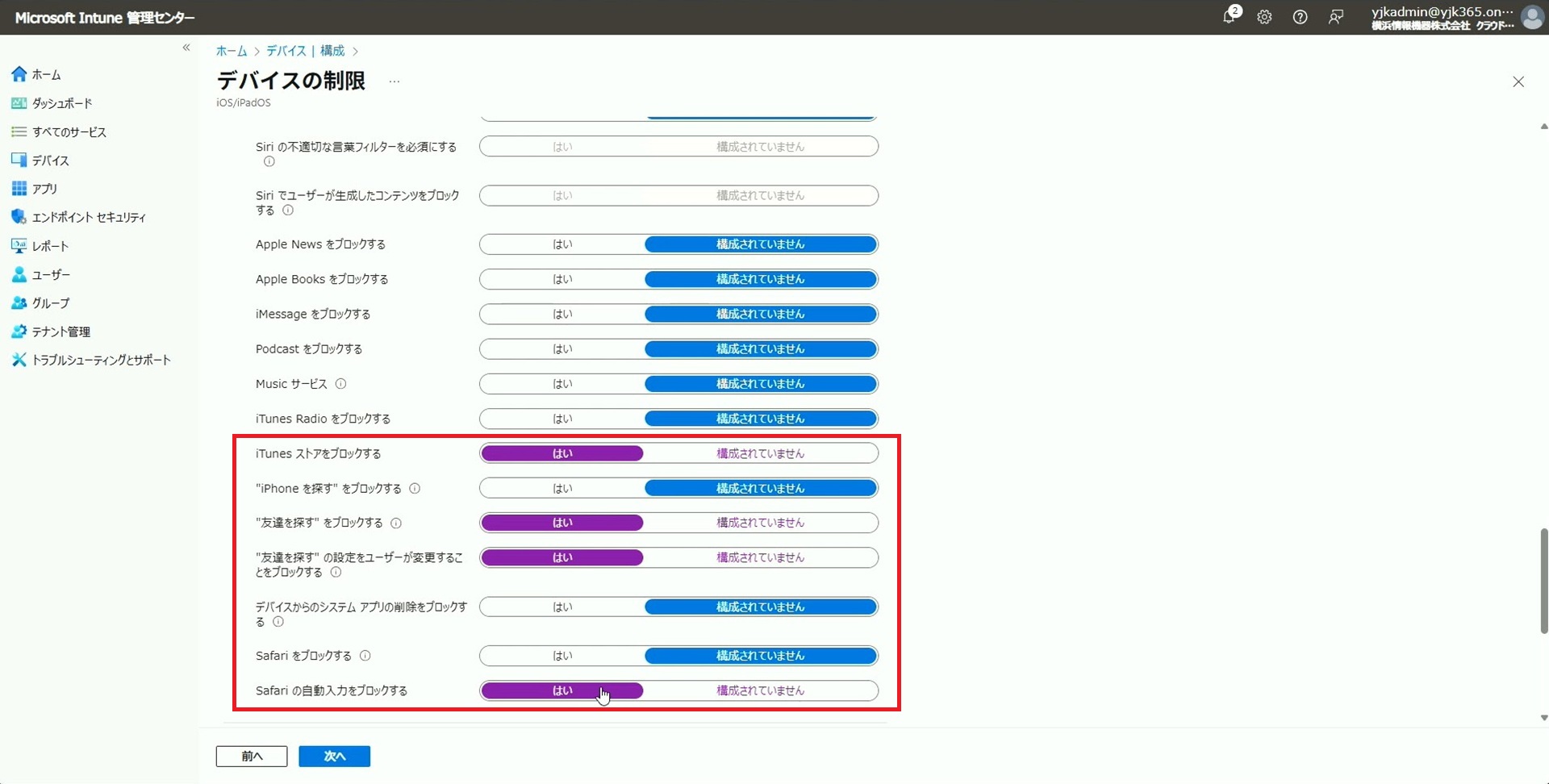Click the 次へ button

pos(334,756)
